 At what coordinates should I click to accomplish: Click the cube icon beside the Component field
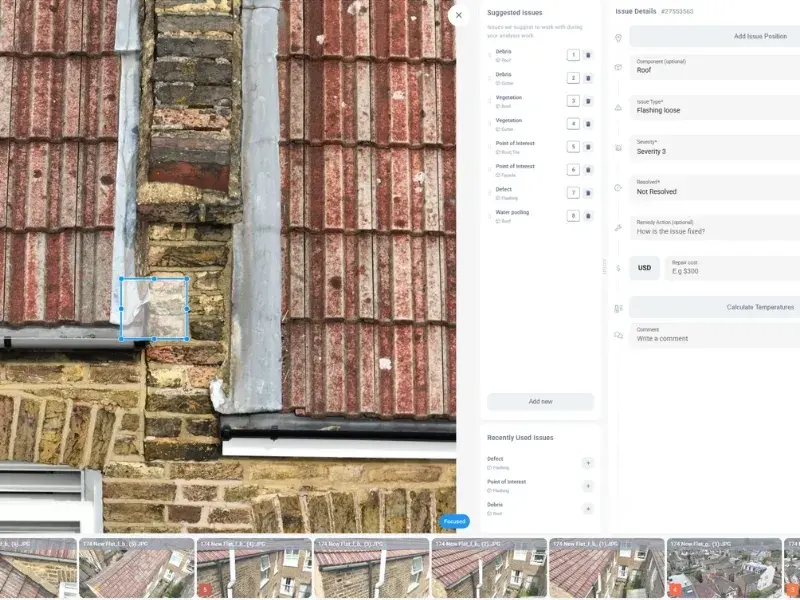618,67
